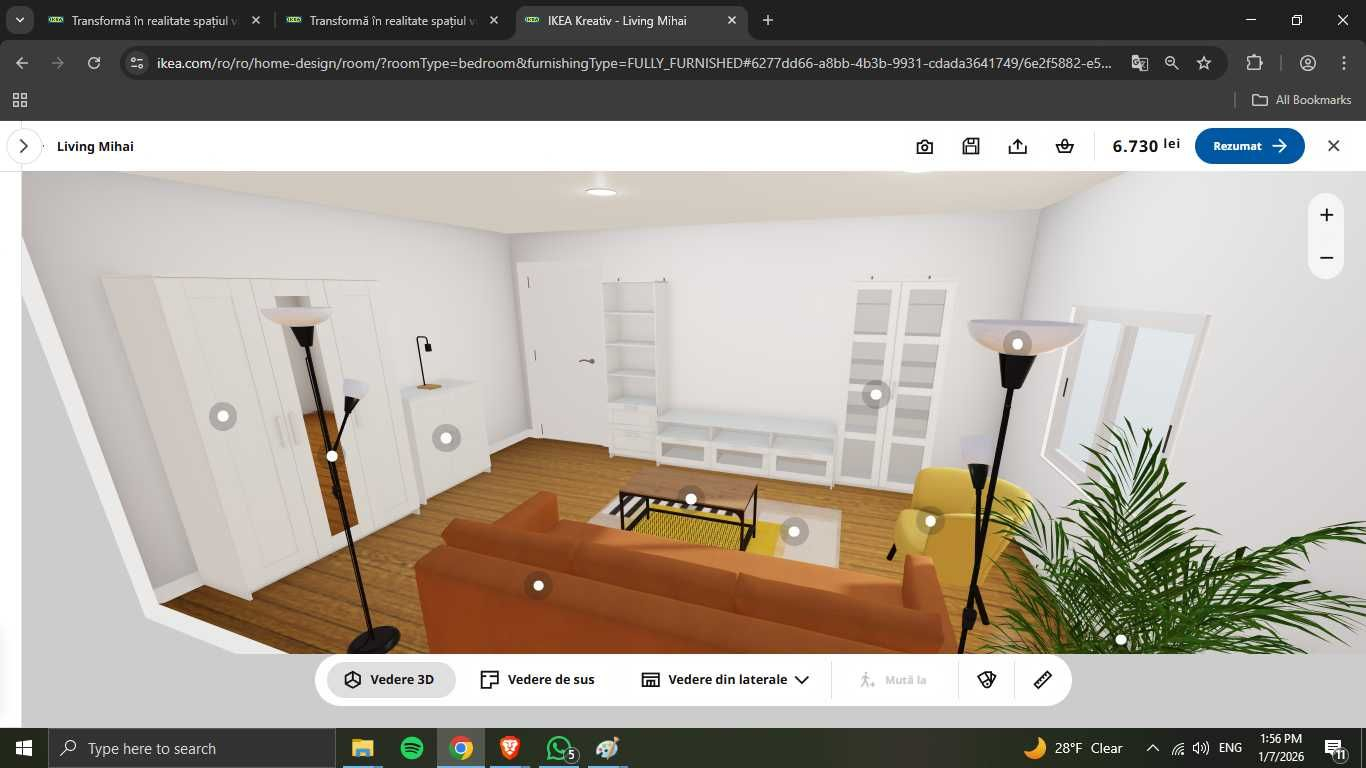Screen dimensions: 1366x768
Task: Open Spotify from the taskbar
Action: pos(411,748)
